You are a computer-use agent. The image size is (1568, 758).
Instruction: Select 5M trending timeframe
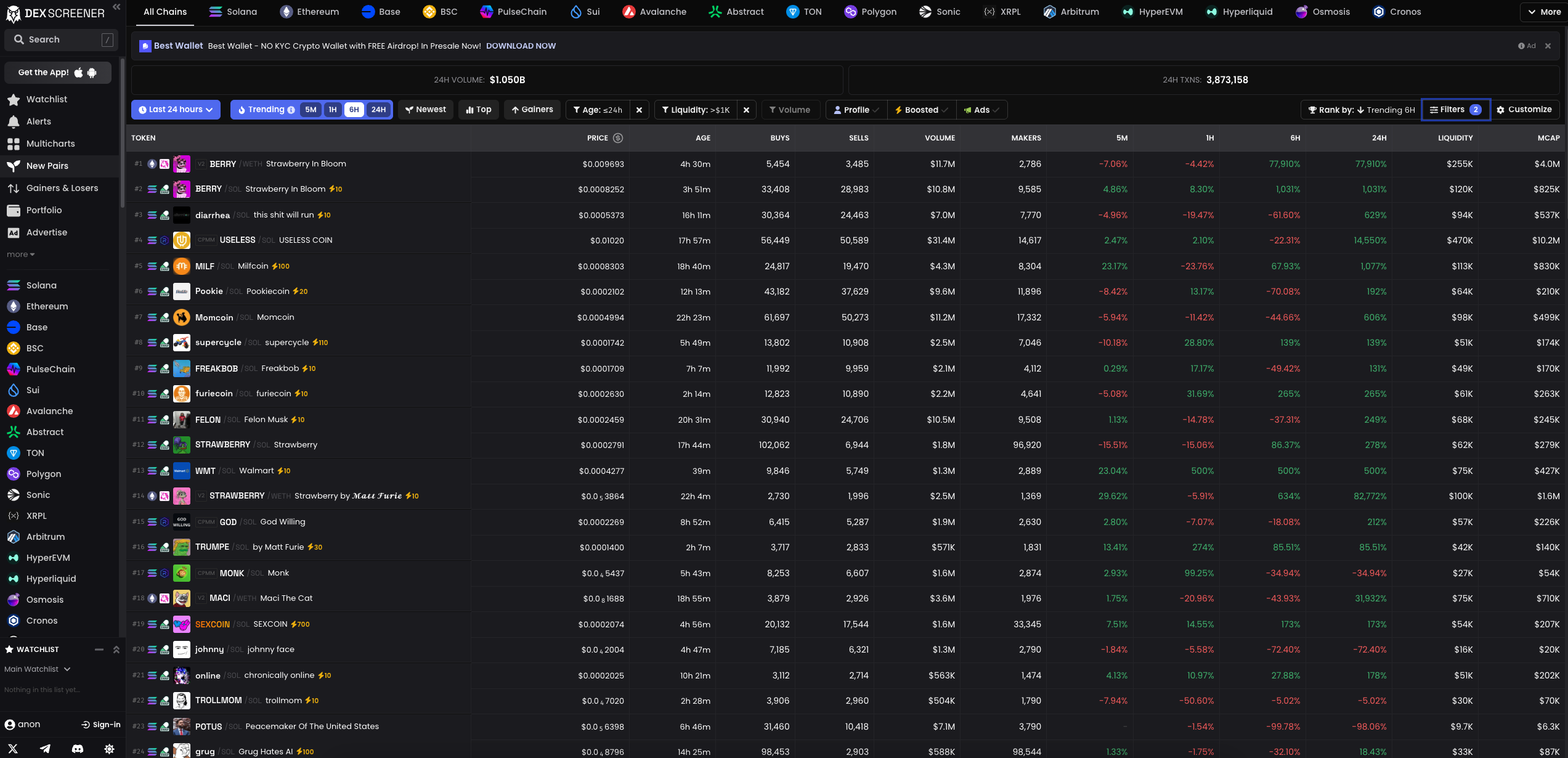click(x=311, y=110)
